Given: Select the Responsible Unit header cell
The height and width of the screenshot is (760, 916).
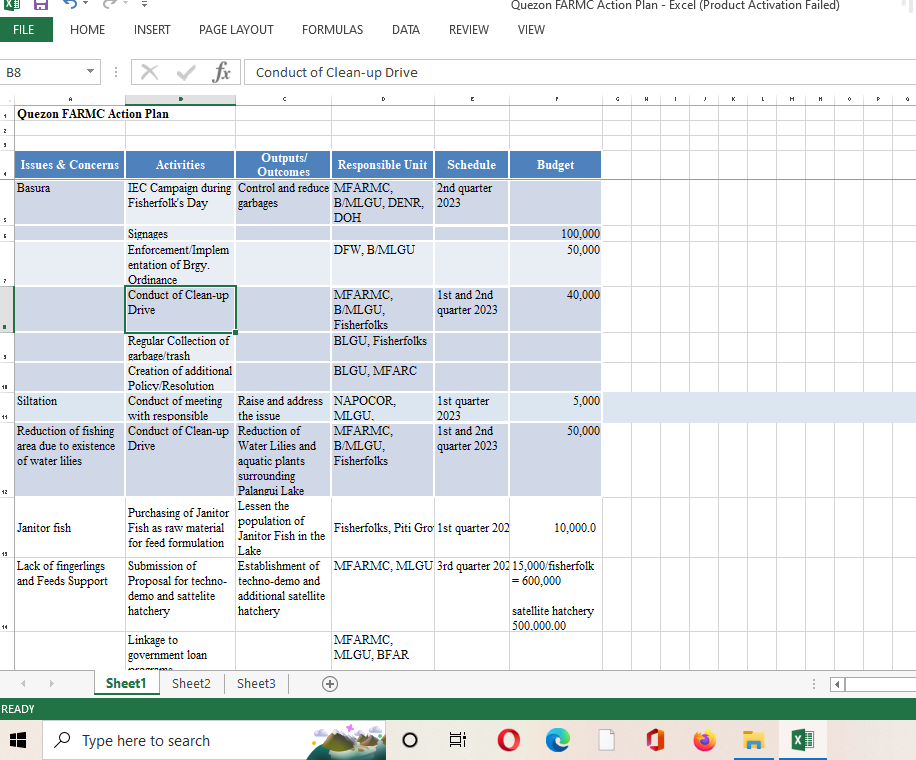Looking at the screenshot, I should pyautogui.click(x=382, y=165).
